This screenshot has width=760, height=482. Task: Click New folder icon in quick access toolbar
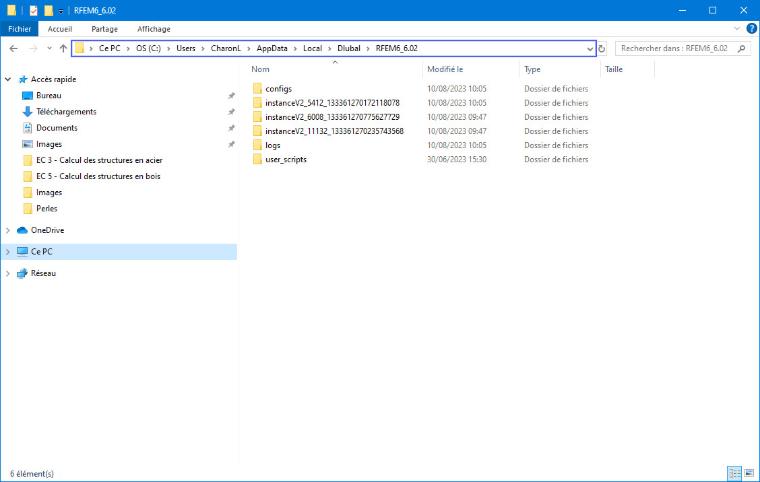click(48, 10)
